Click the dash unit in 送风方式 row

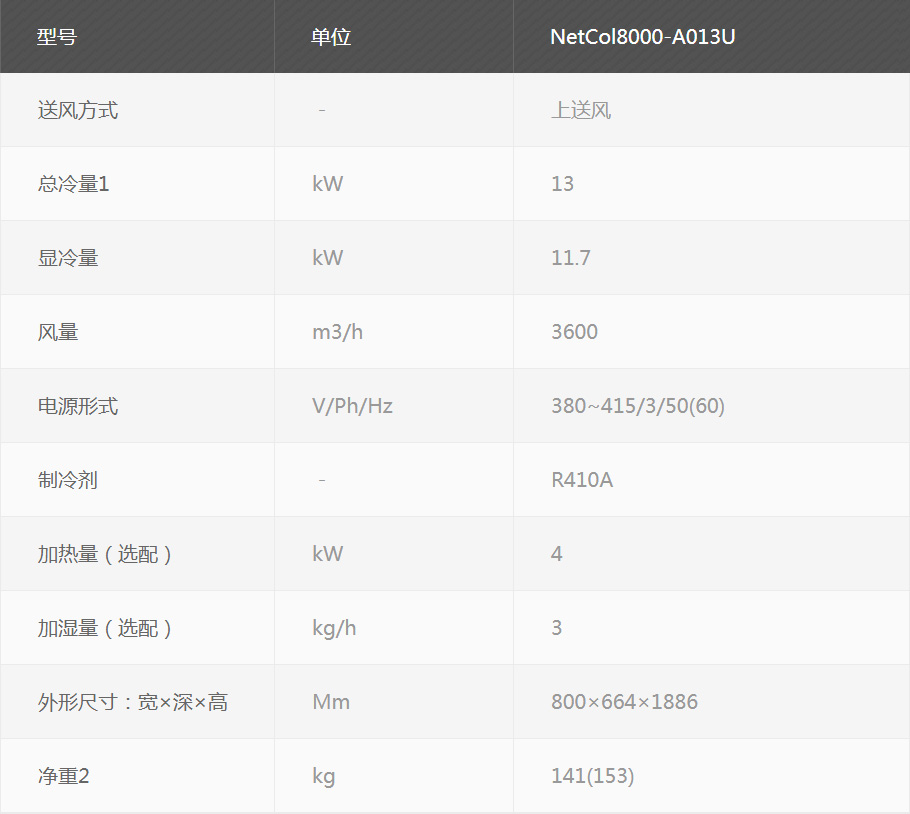[x=322, y=110]
